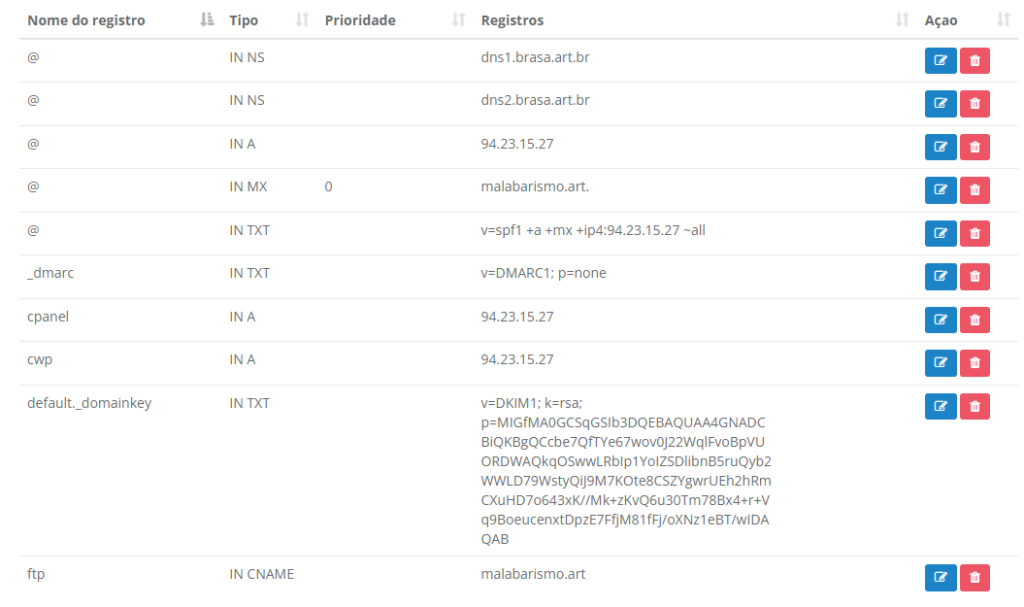The image size is (1024, 607).
Task: Edit the SPF TXT record
Action: [940, 233]
